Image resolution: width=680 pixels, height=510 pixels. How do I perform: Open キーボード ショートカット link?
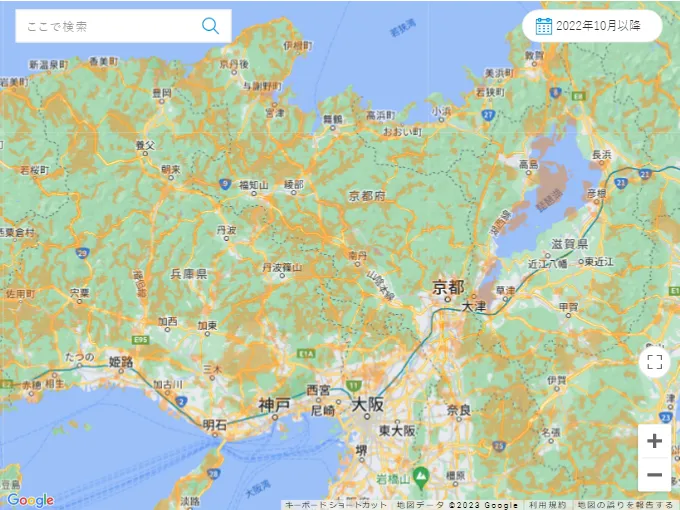336,505
